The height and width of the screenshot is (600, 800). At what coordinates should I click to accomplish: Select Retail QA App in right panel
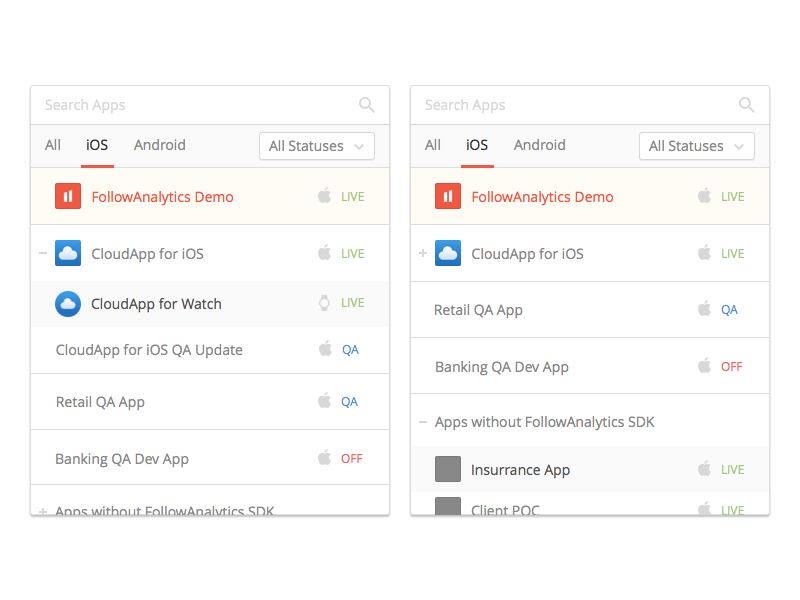(590, 310)
